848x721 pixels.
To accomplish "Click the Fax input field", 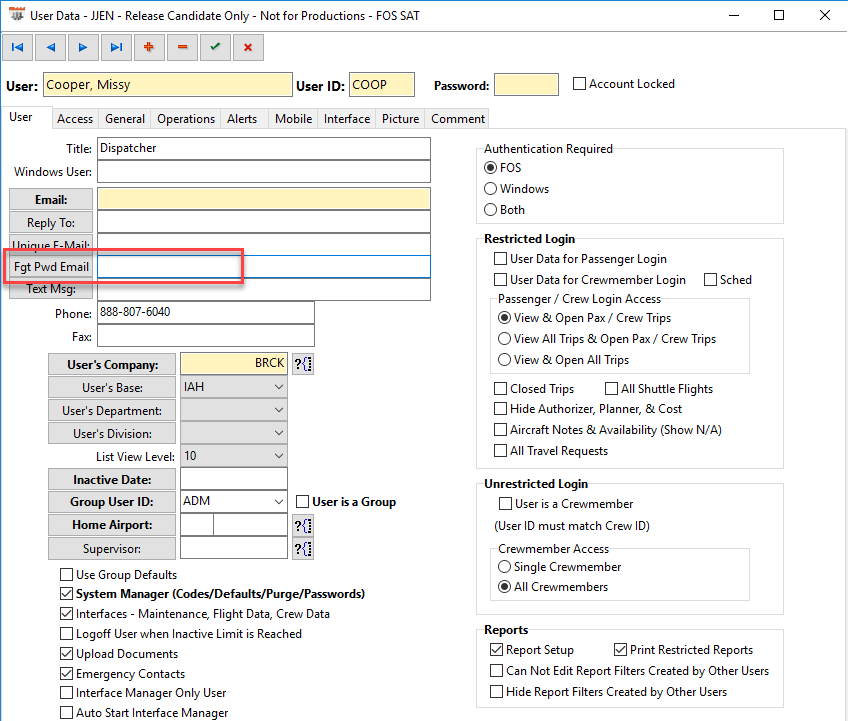I will tap(206, 335).
